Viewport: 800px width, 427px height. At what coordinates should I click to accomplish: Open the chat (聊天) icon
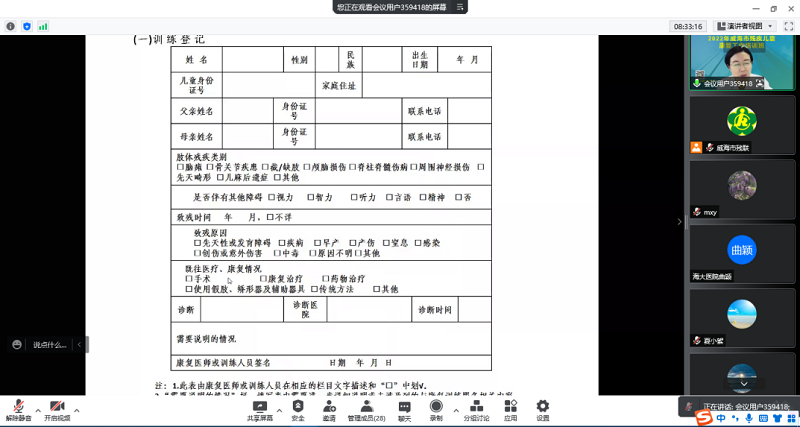pos(405,407)
